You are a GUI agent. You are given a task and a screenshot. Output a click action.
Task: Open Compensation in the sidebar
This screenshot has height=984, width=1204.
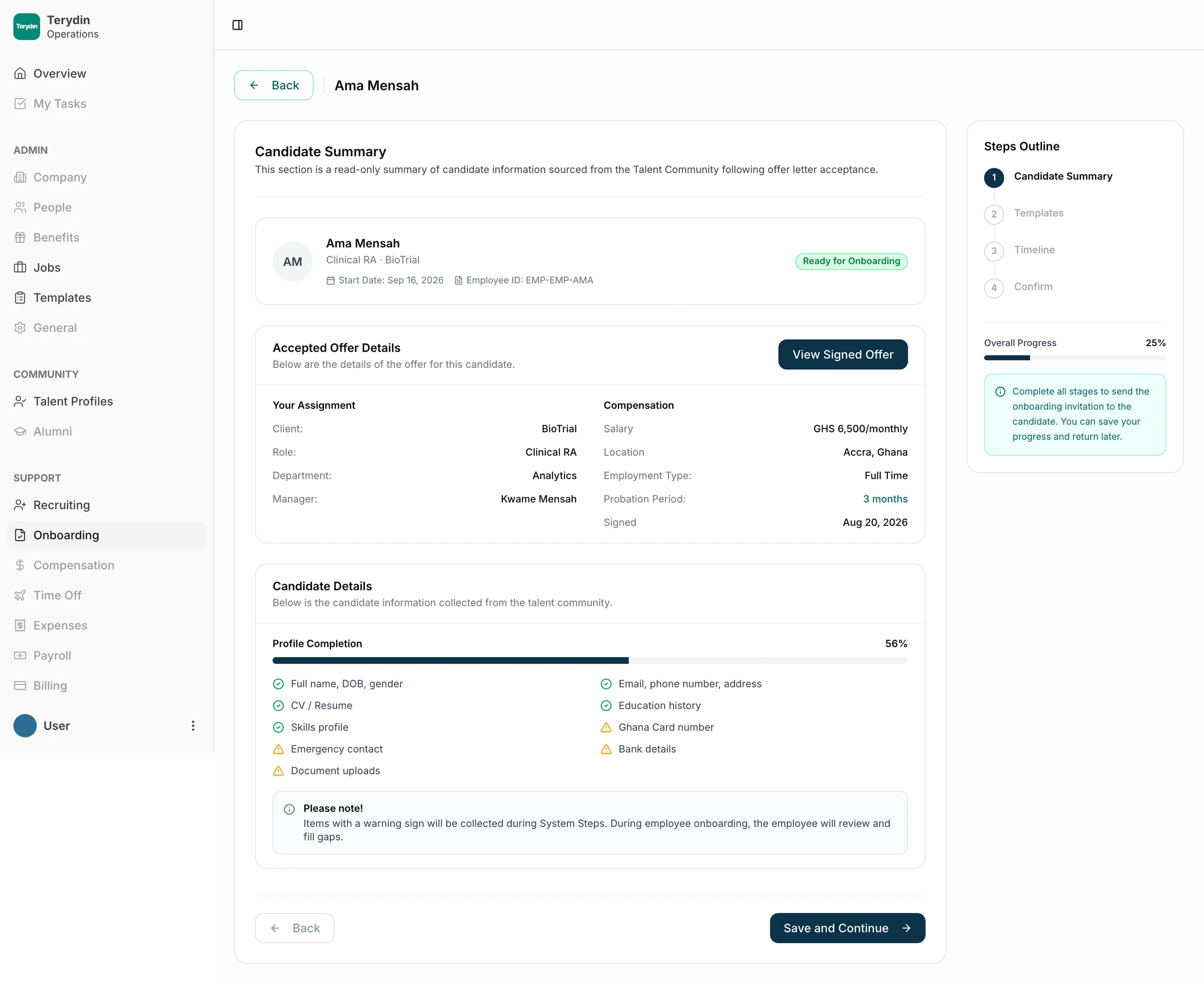(x=107, y=565)
